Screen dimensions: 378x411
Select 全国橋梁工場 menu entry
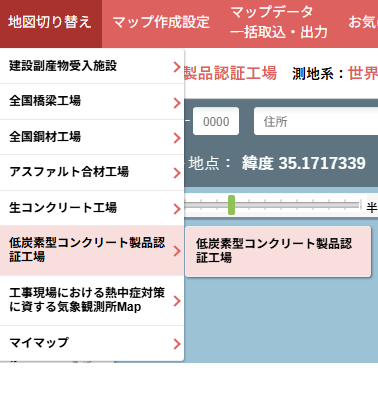coord(92,101)
